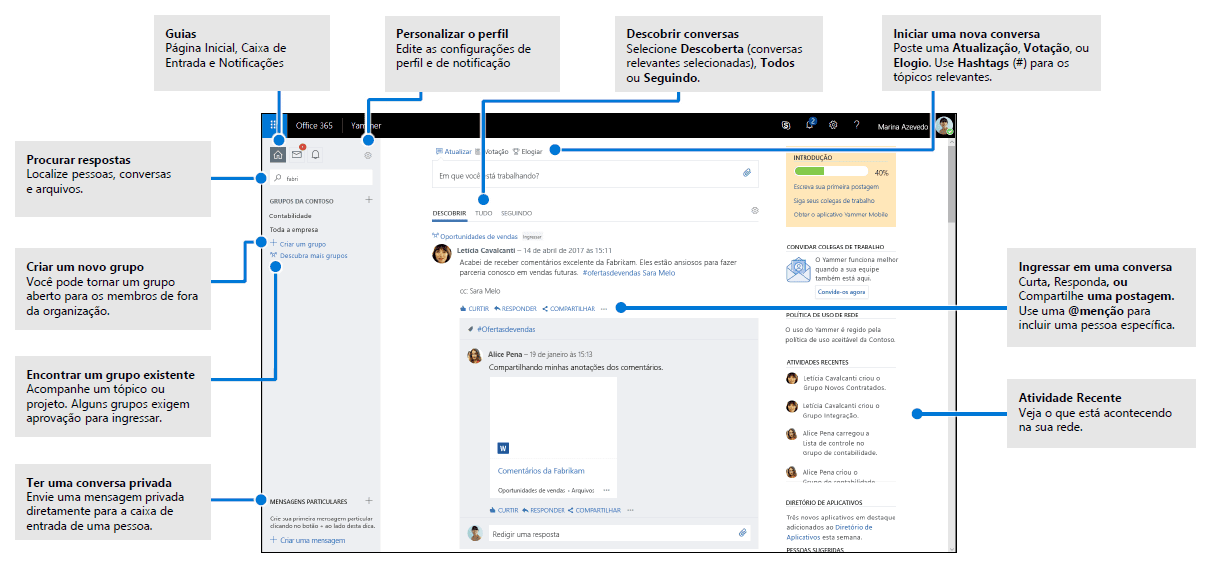Open the Comentários da Fabrikam document link
Viewport: 1206px width, 569px height.
pos(541,470)
